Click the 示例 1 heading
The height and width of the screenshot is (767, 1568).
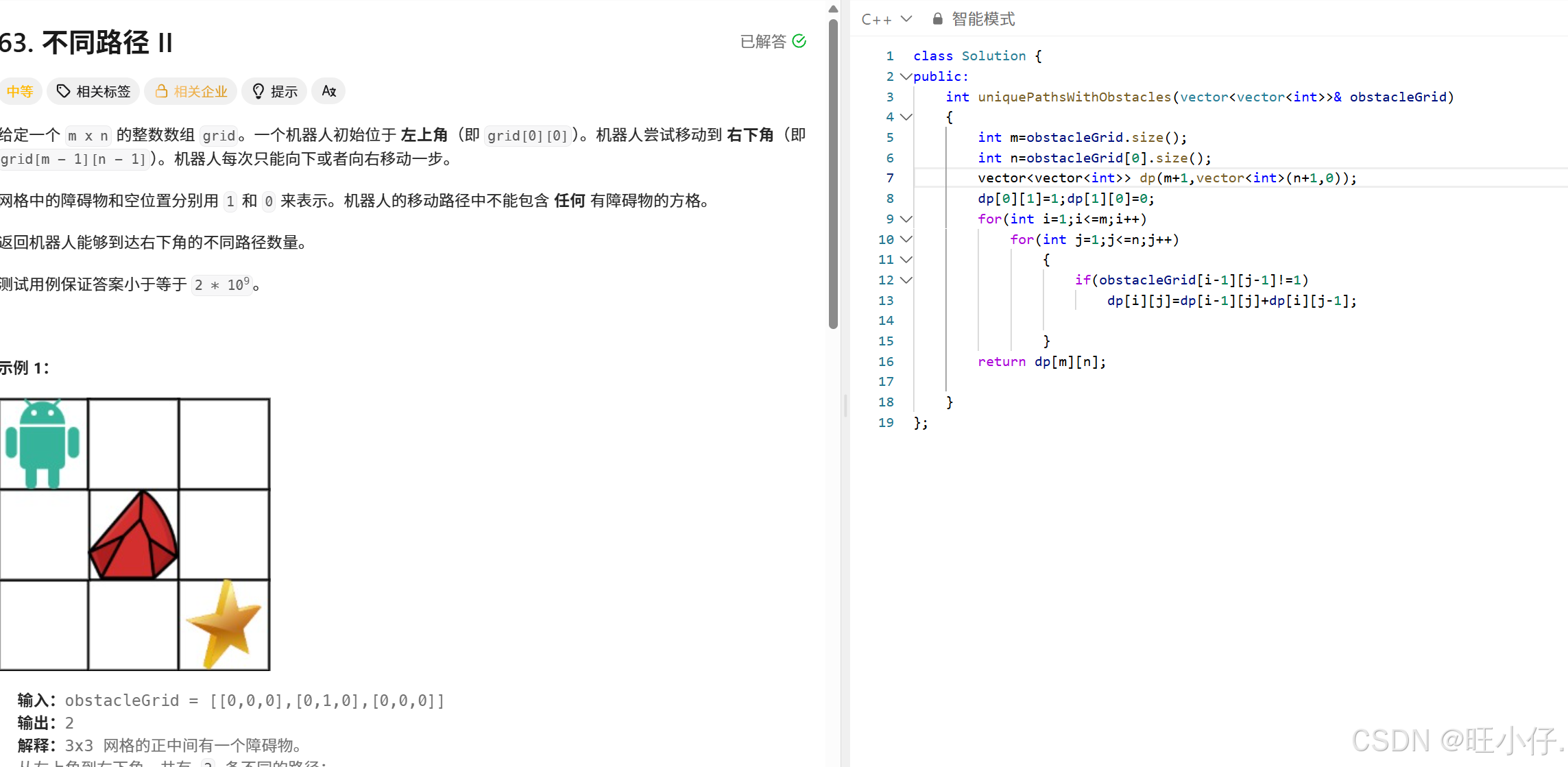(24, 368)
